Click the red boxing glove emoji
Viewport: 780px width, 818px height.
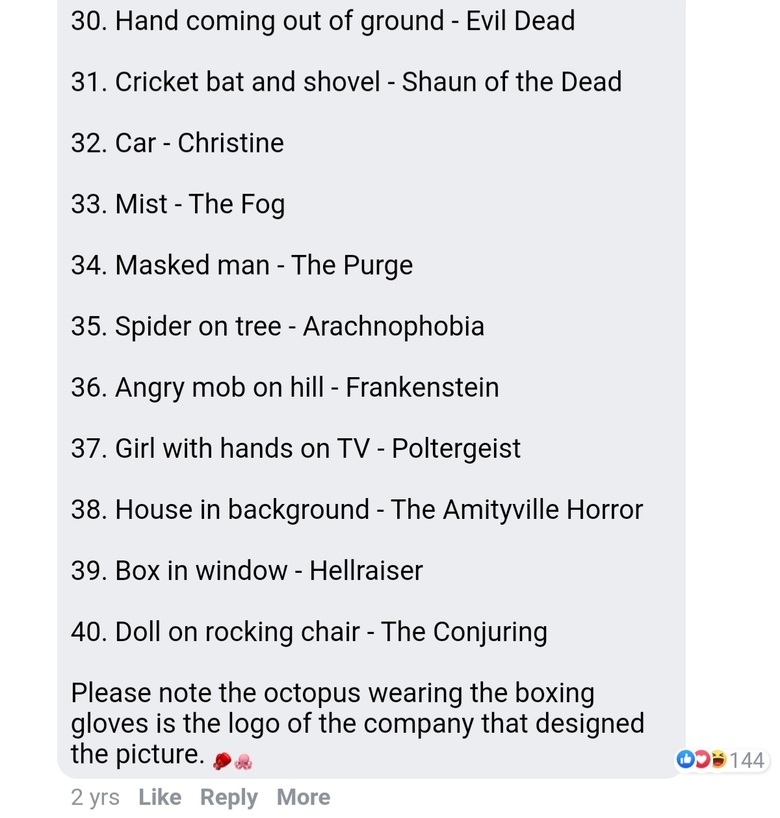coord(222,761)
